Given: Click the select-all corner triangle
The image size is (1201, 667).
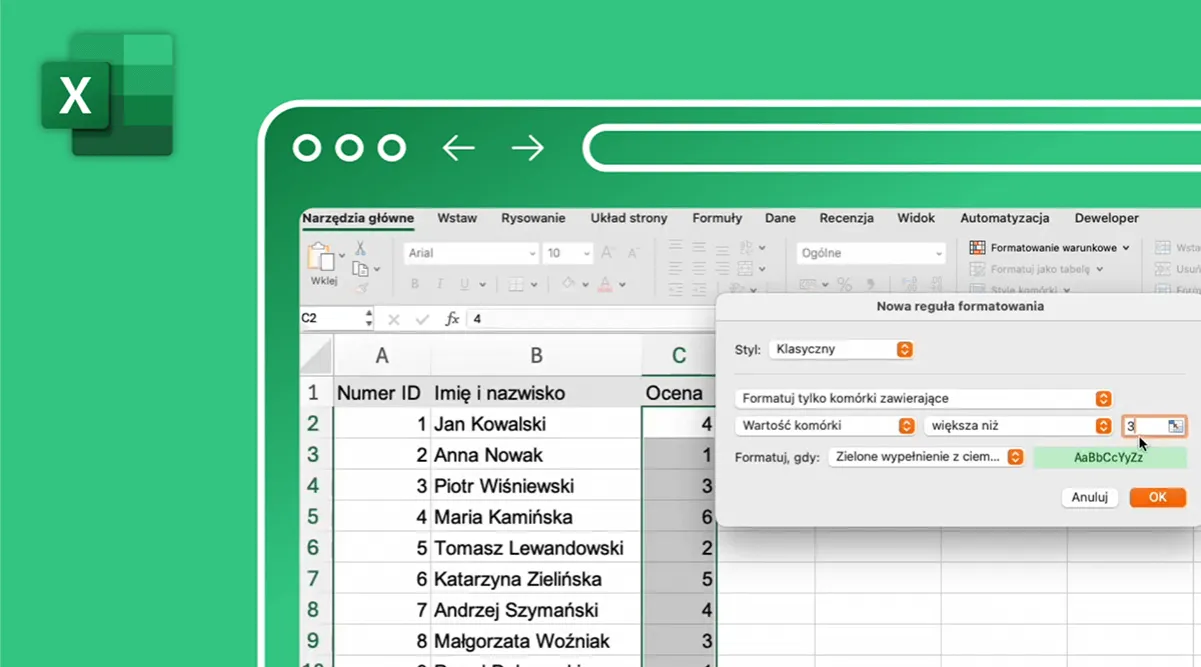Looking at the screenshot, I should 316,355.
